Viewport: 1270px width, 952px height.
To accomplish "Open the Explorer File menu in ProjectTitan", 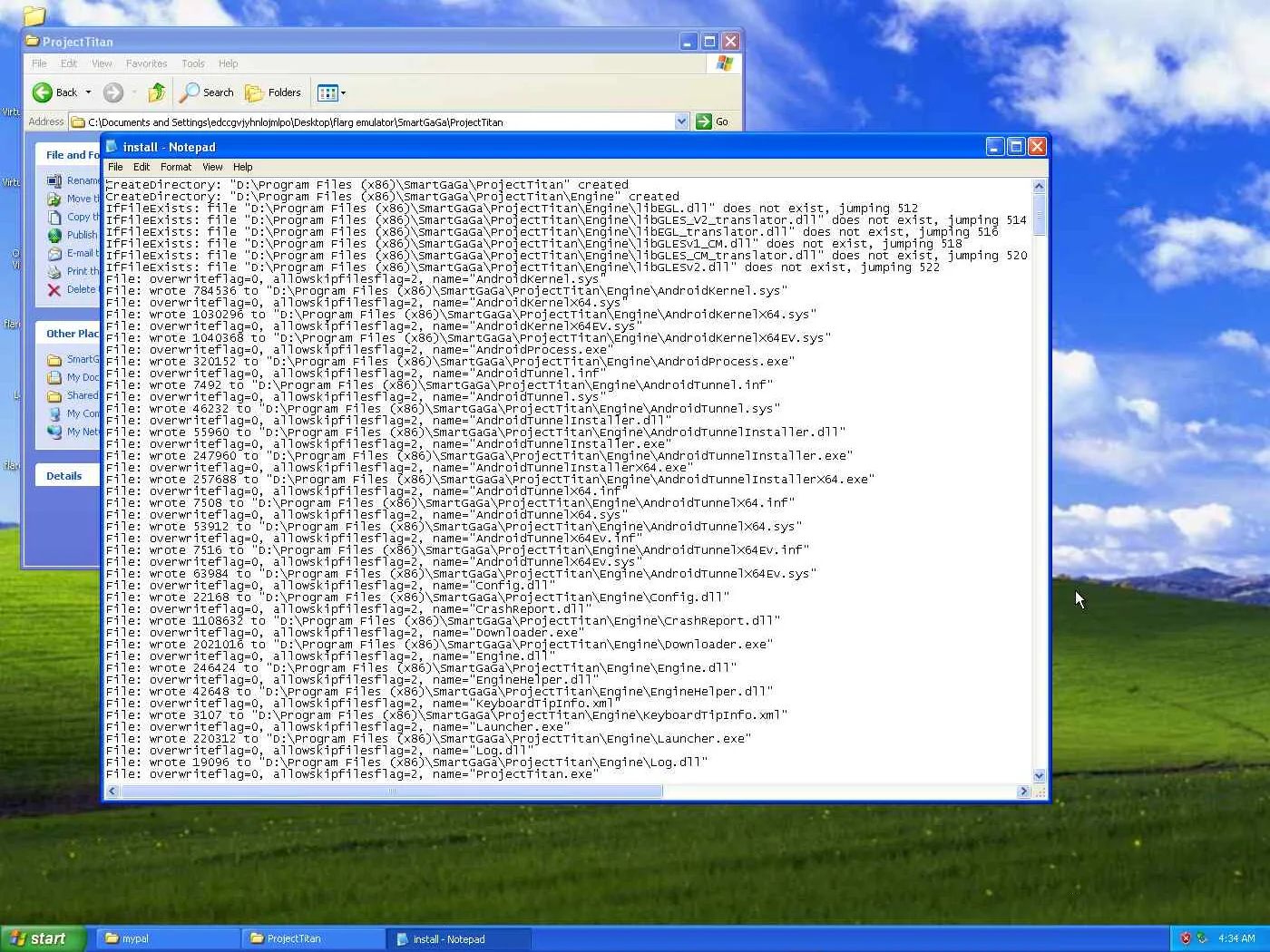I will pos(39,63).
